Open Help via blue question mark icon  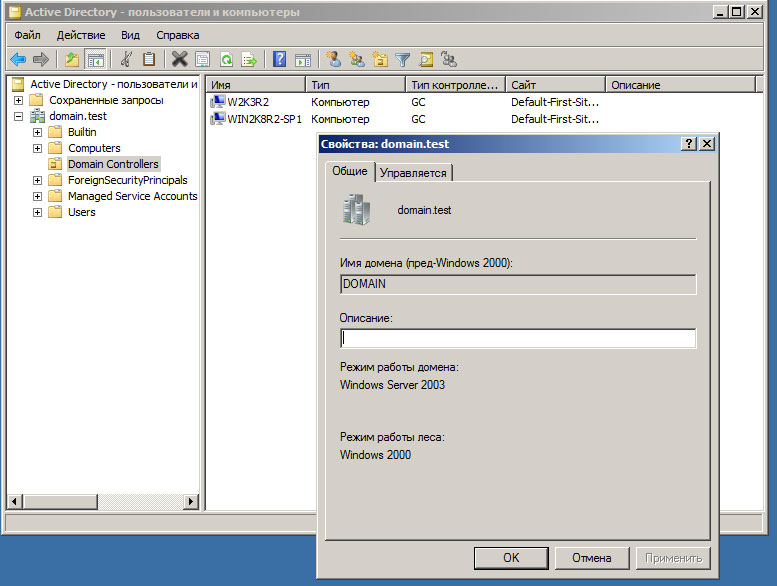[280, 60]
